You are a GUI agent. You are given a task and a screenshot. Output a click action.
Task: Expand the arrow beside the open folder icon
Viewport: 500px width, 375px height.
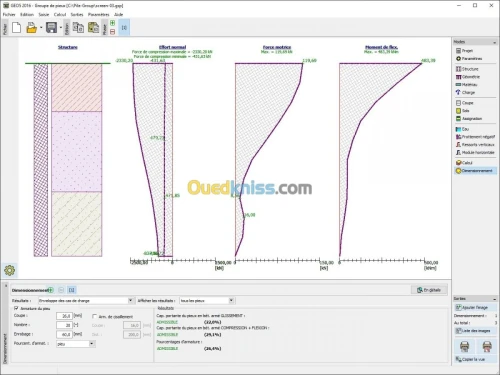(x=41, y=28)
